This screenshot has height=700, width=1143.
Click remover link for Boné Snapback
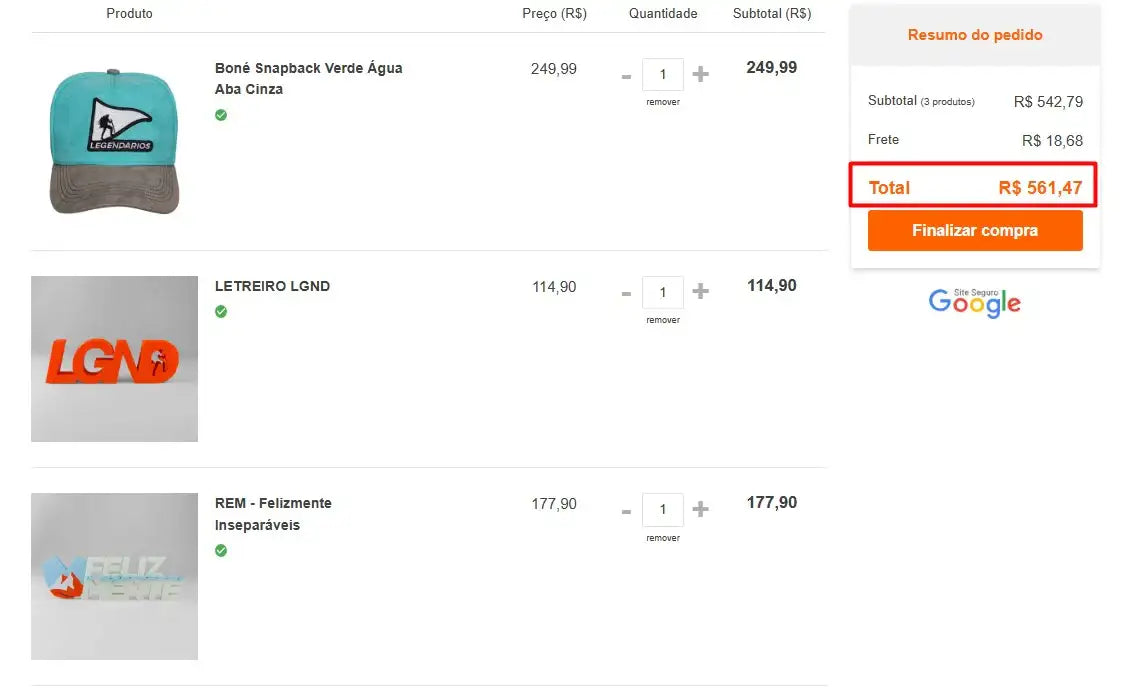[662, 103]
